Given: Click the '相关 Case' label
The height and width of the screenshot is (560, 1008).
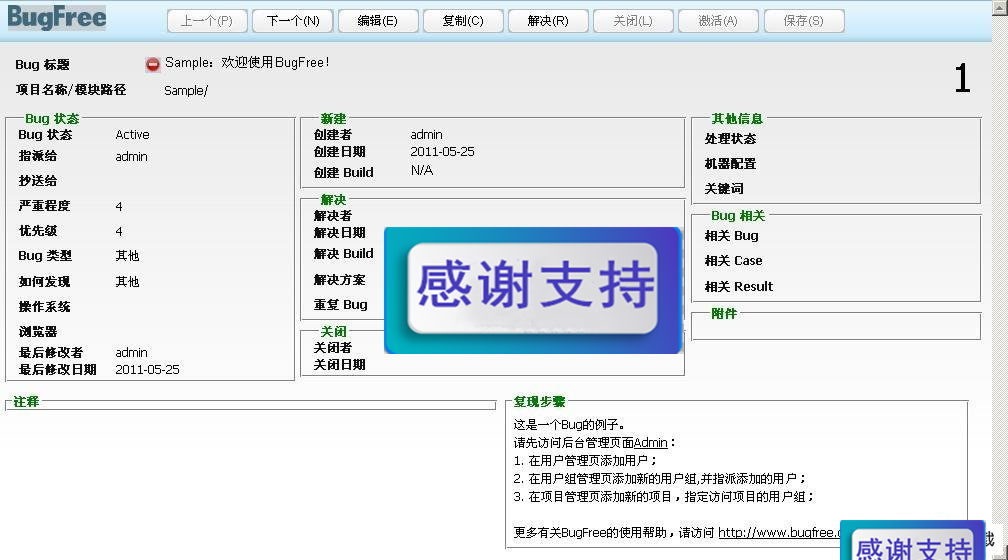Looking at the screenshot, I should pos(734,261).
